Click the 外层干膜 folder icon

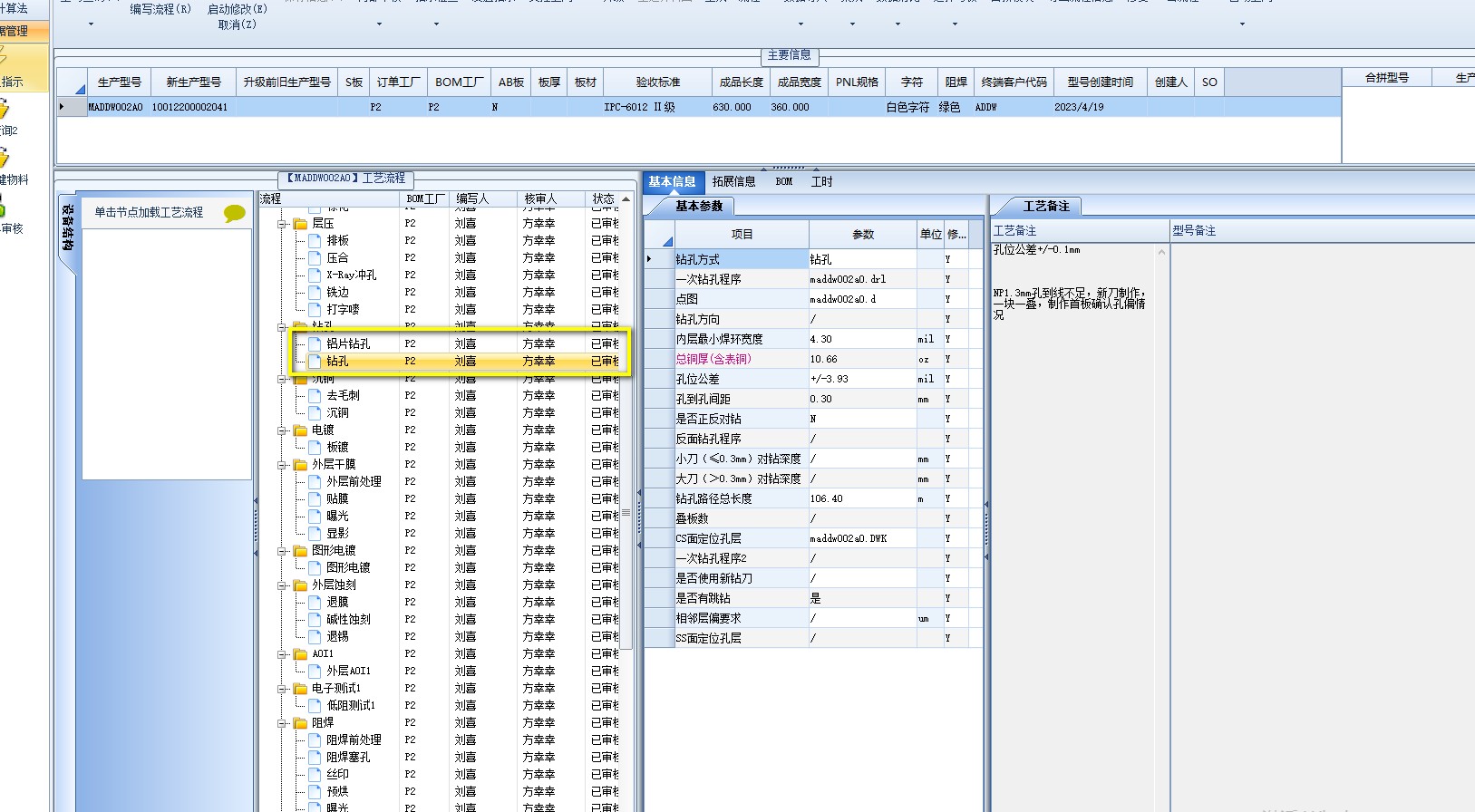point(301,464)
